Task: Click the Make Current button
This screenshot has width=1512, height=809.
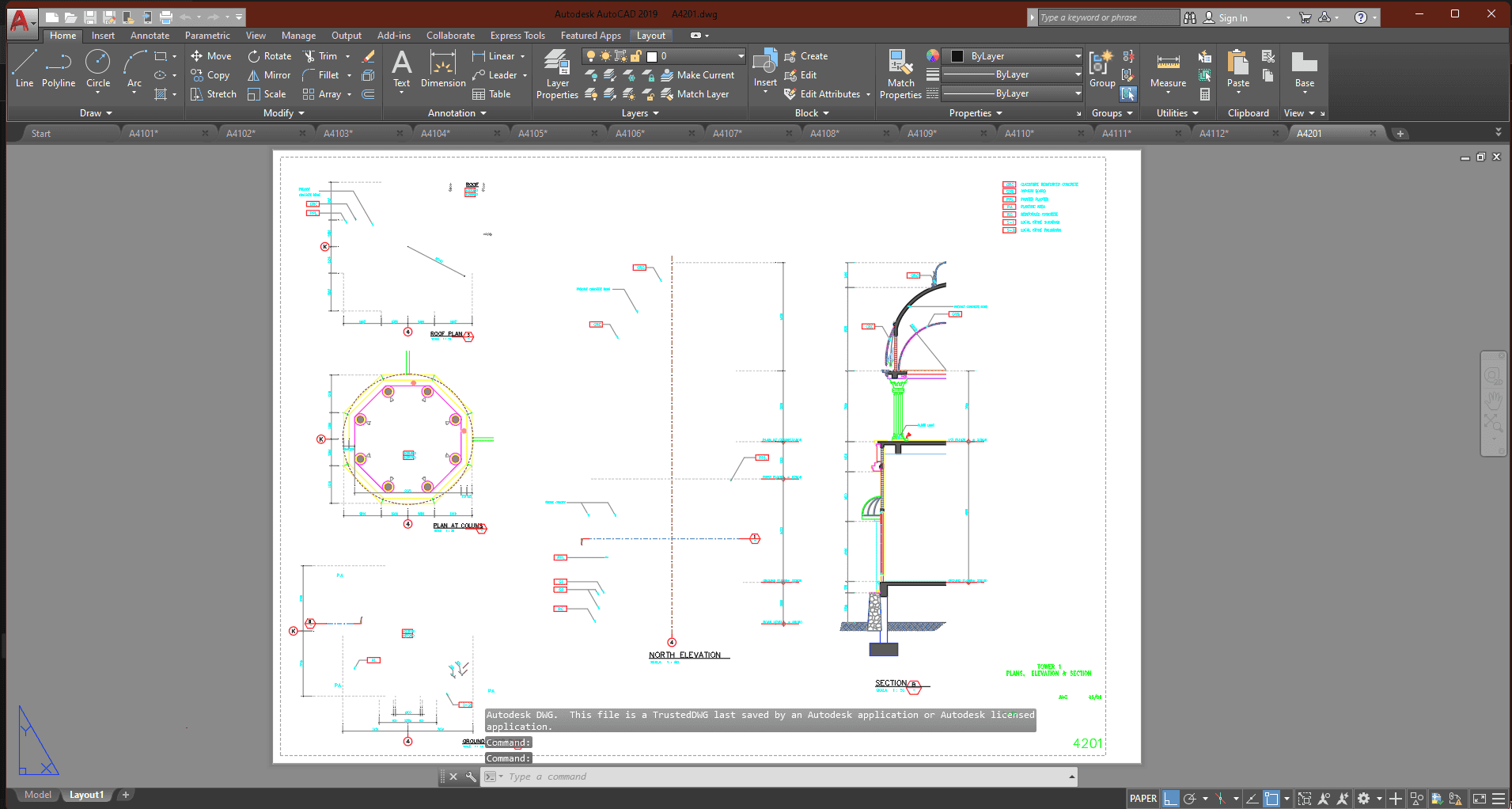Action: point(699,74)
